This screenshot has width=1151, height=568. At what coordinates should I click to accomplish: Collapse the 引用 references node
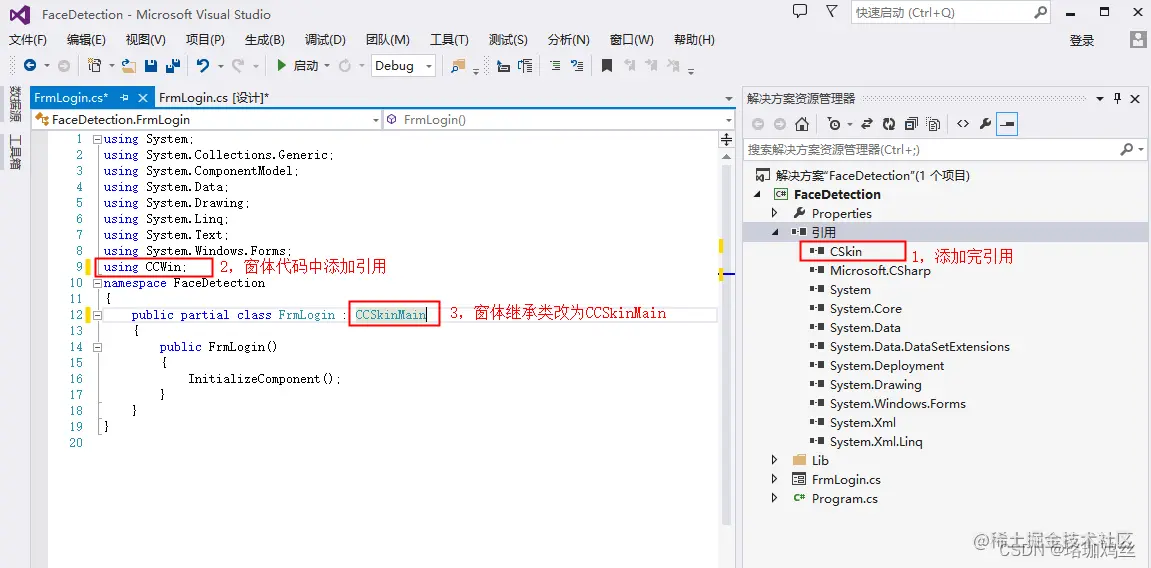point(774,232)
